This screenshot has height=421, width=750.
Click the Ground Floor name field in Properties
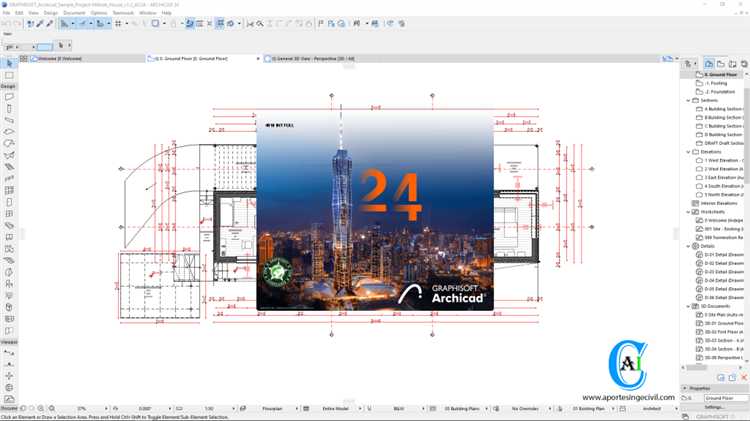tap(726, 398)
